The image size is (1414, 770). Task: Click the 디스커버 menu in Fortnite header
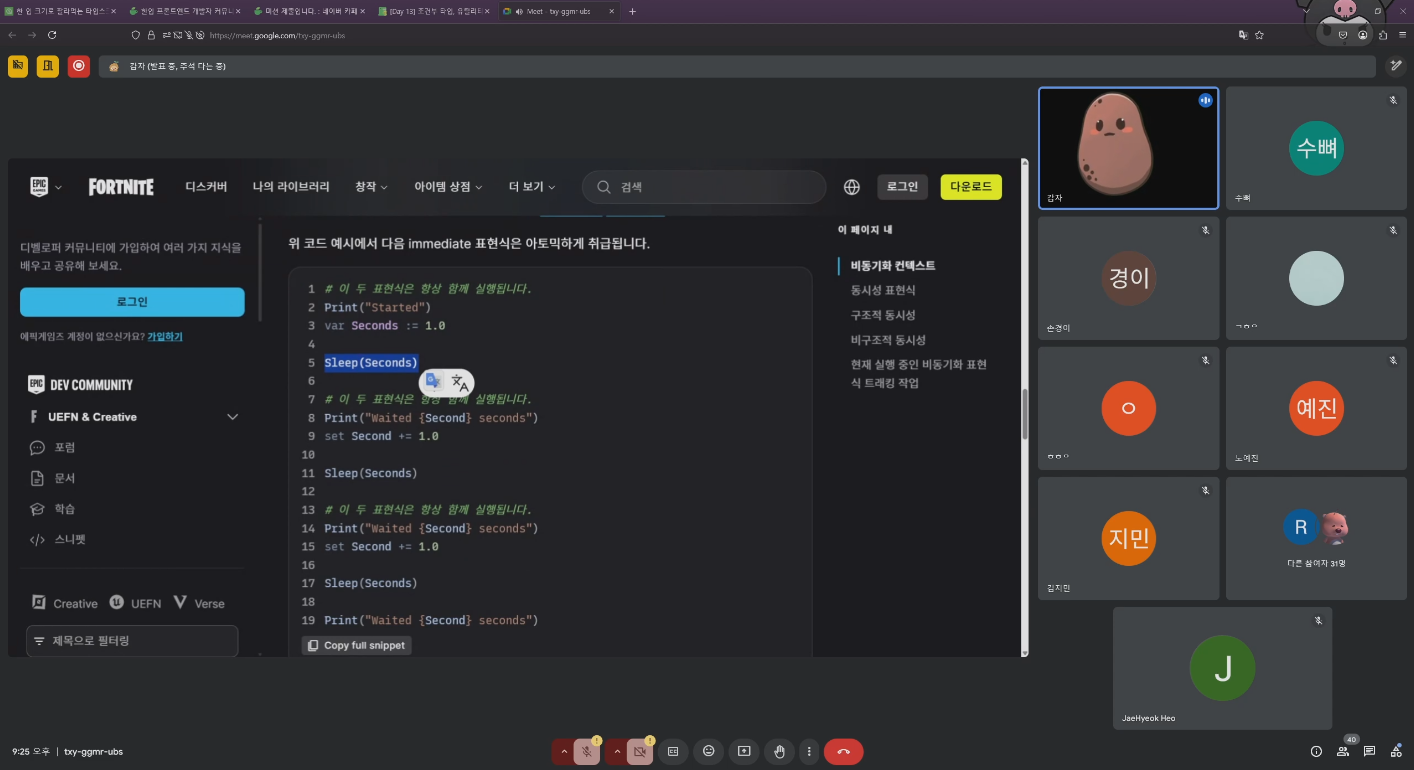point(206,187)
